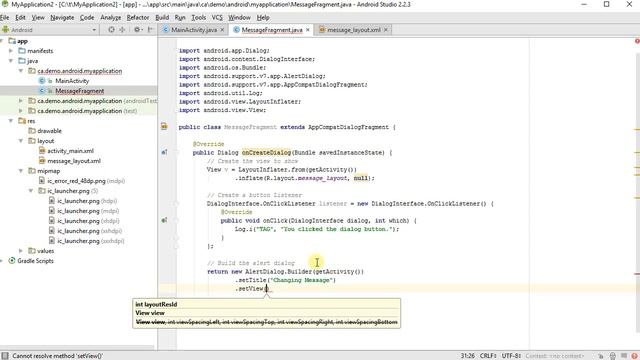640x360 pixels.
Task: Close the message_layout.xml tab
Action: click(x=386, y=30)
